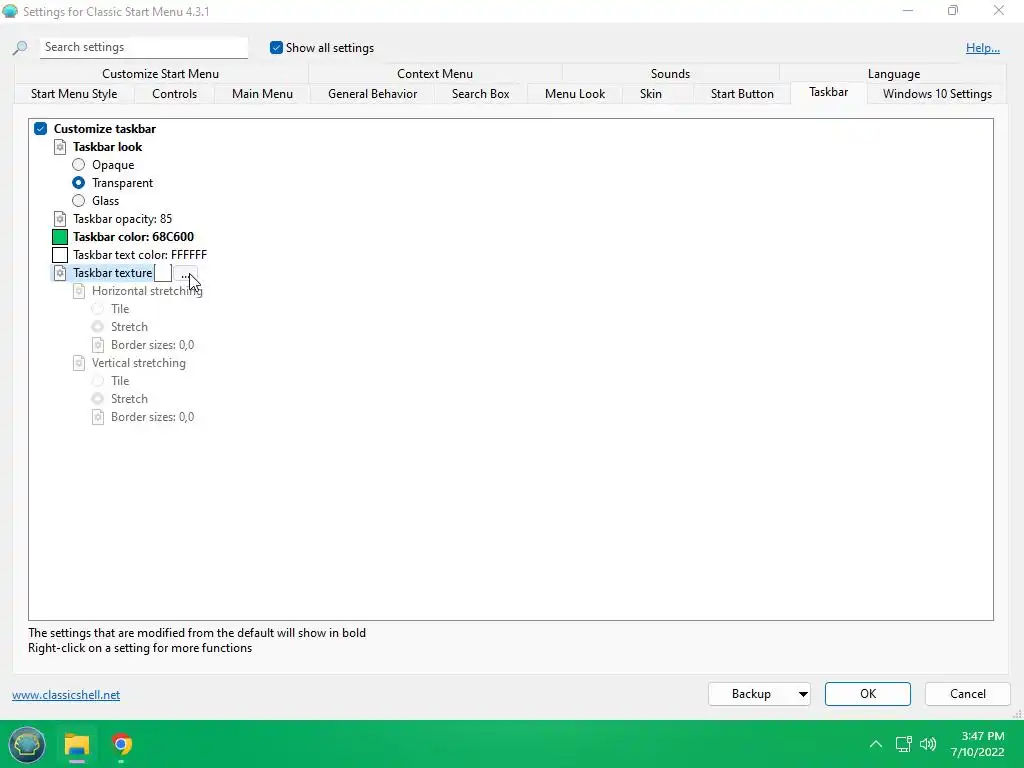1024x768 pixels.
Task: Click the search magnifier icon
Action: (x=20, y=48)
